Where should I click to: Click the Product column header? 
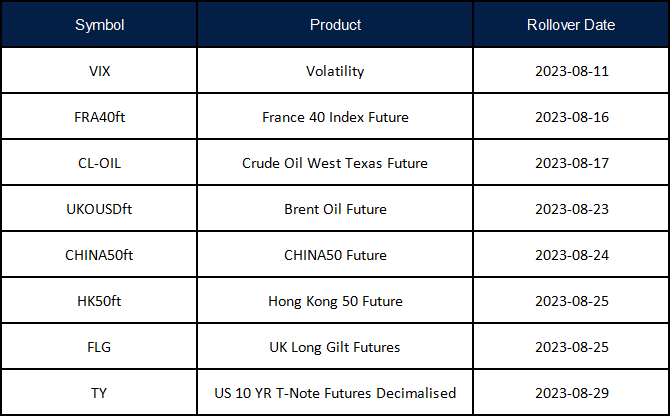[335, 25]
